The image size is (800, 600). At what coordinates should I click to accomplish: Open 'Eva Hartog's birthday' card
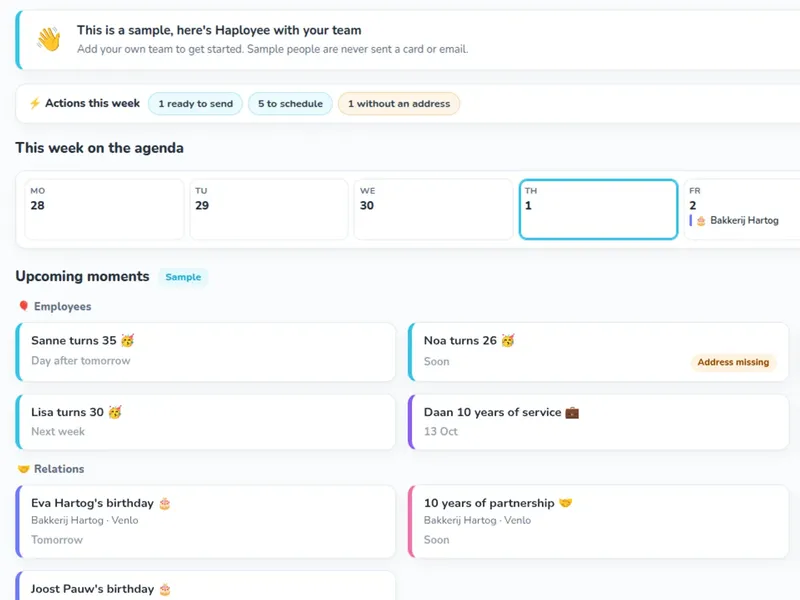[x=206, y=521]
